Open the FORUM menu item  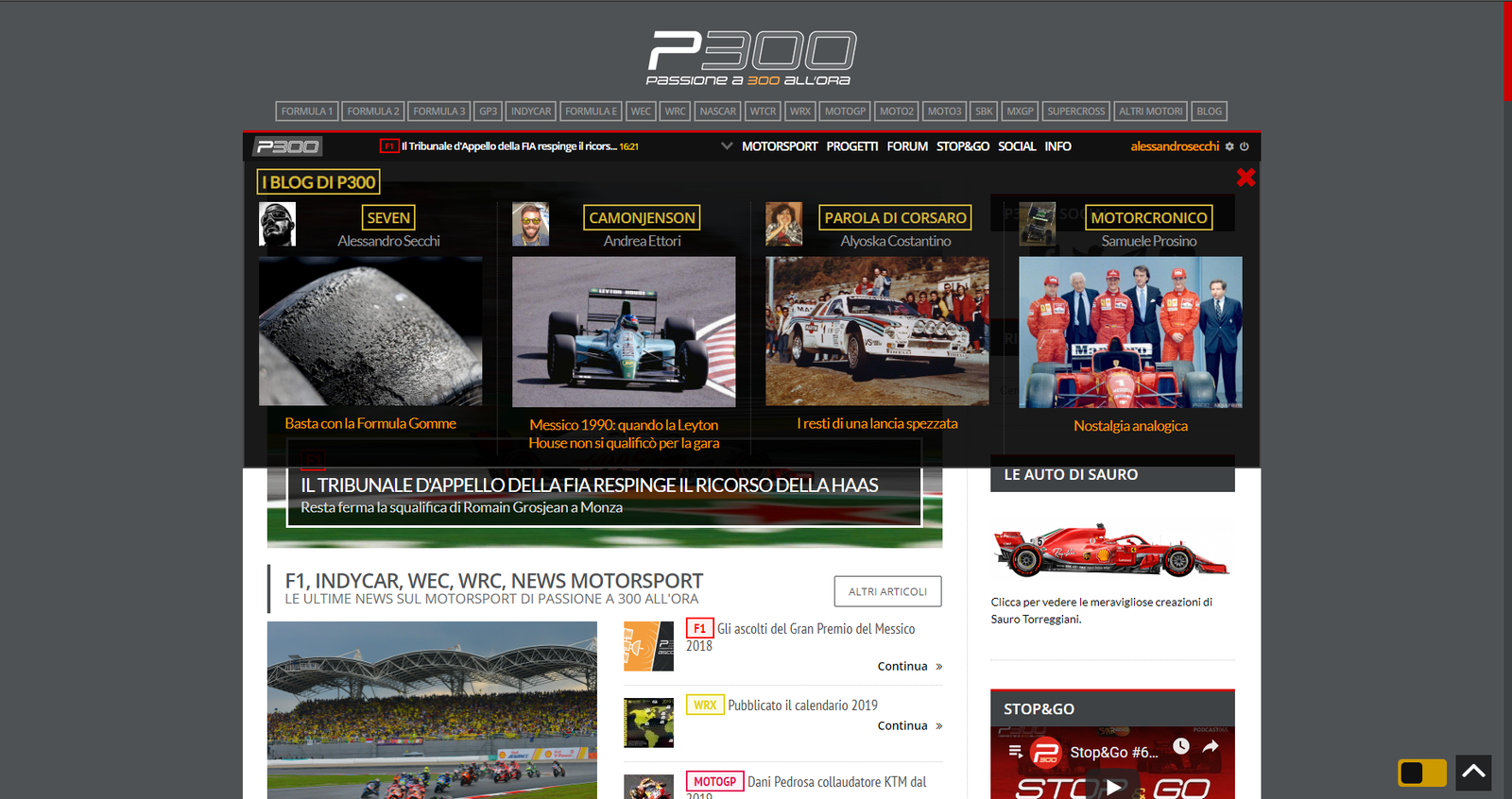coord(906,146)
